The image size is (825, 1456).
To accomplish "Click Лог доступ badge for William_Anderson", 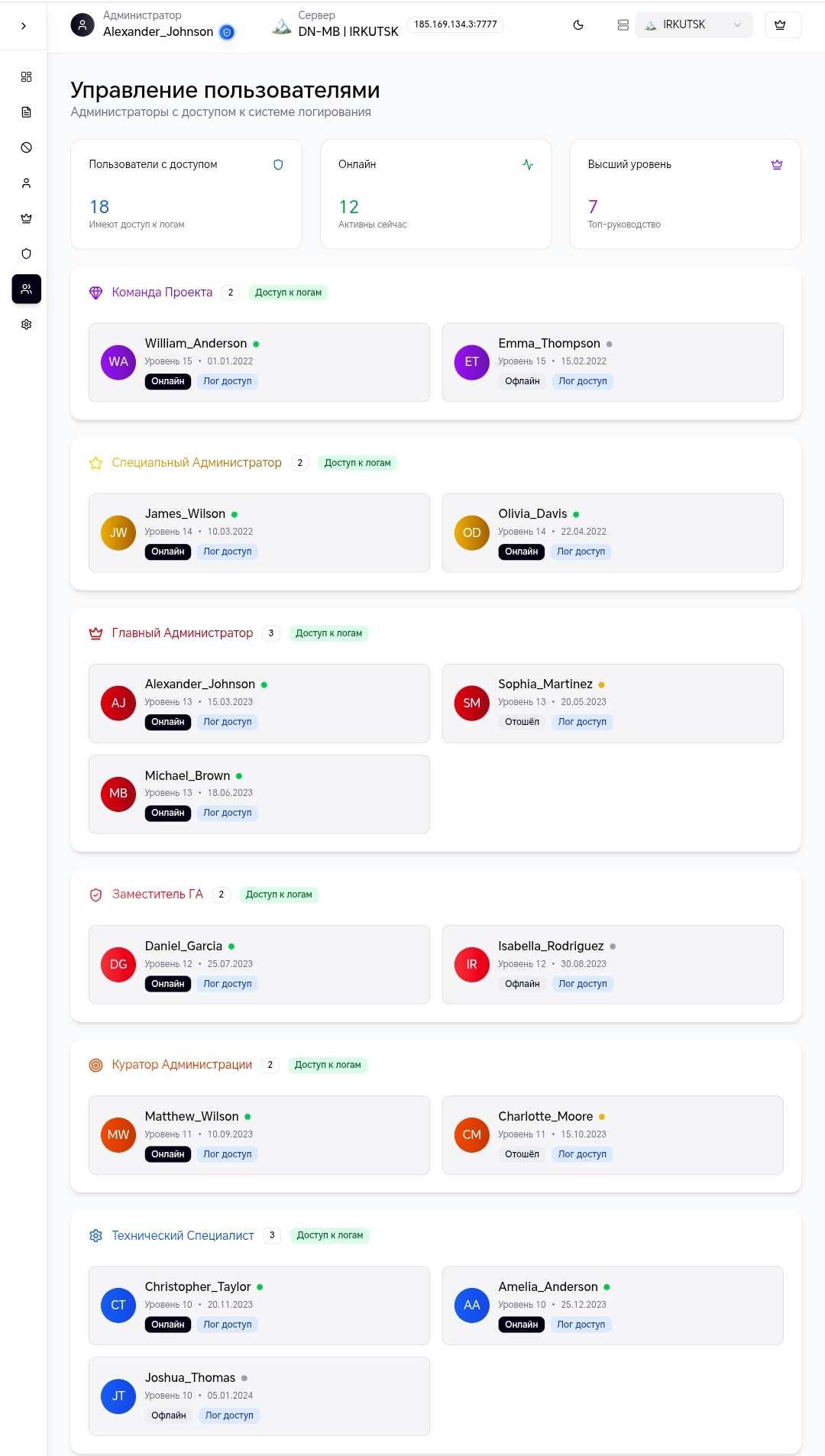I will pos(228,381).
